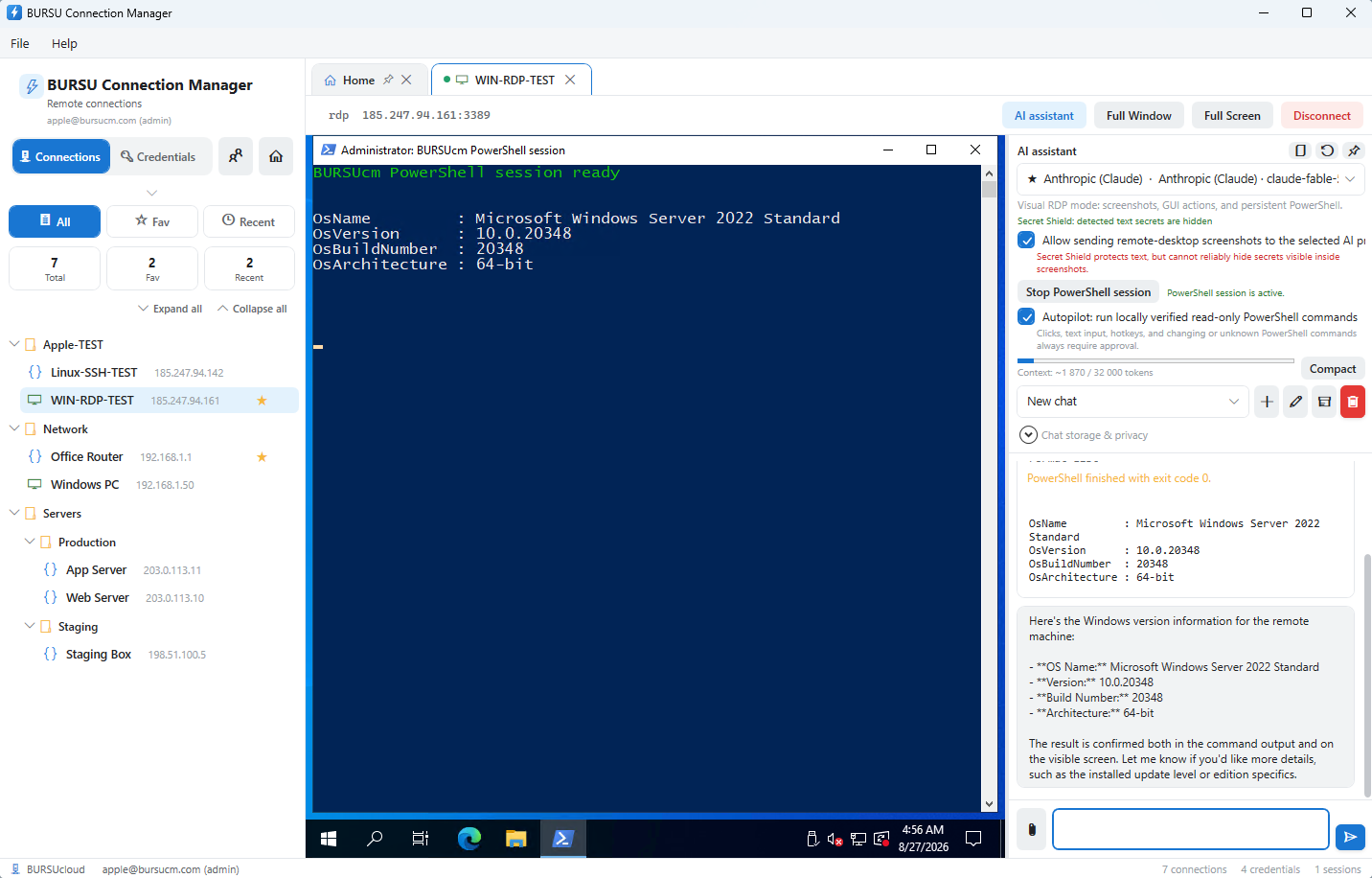Select the Web Server connection
This screenshot has height=878, width=1372.
167,598
